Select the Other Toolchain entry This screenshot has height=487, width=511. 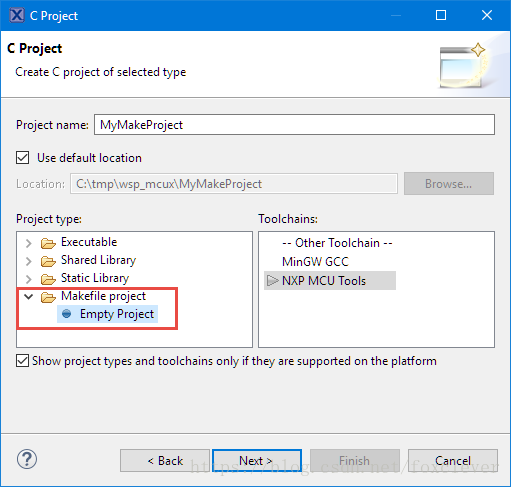point(337,243)
